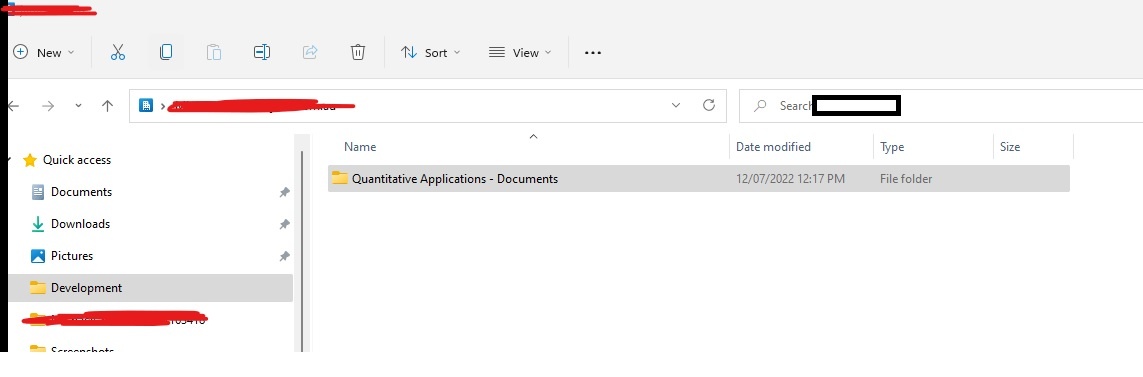Click into the Search box
Viewport: 1143px width, 377px height.
[x=940, y=106]
